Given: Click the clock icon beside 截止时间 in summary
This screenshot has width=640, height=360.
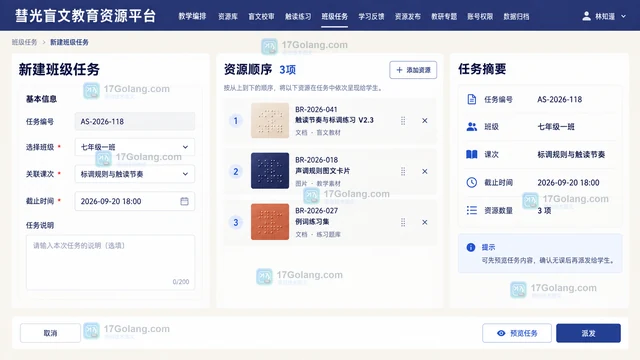Looking at the screenshot, I should (x=471, y=182).
